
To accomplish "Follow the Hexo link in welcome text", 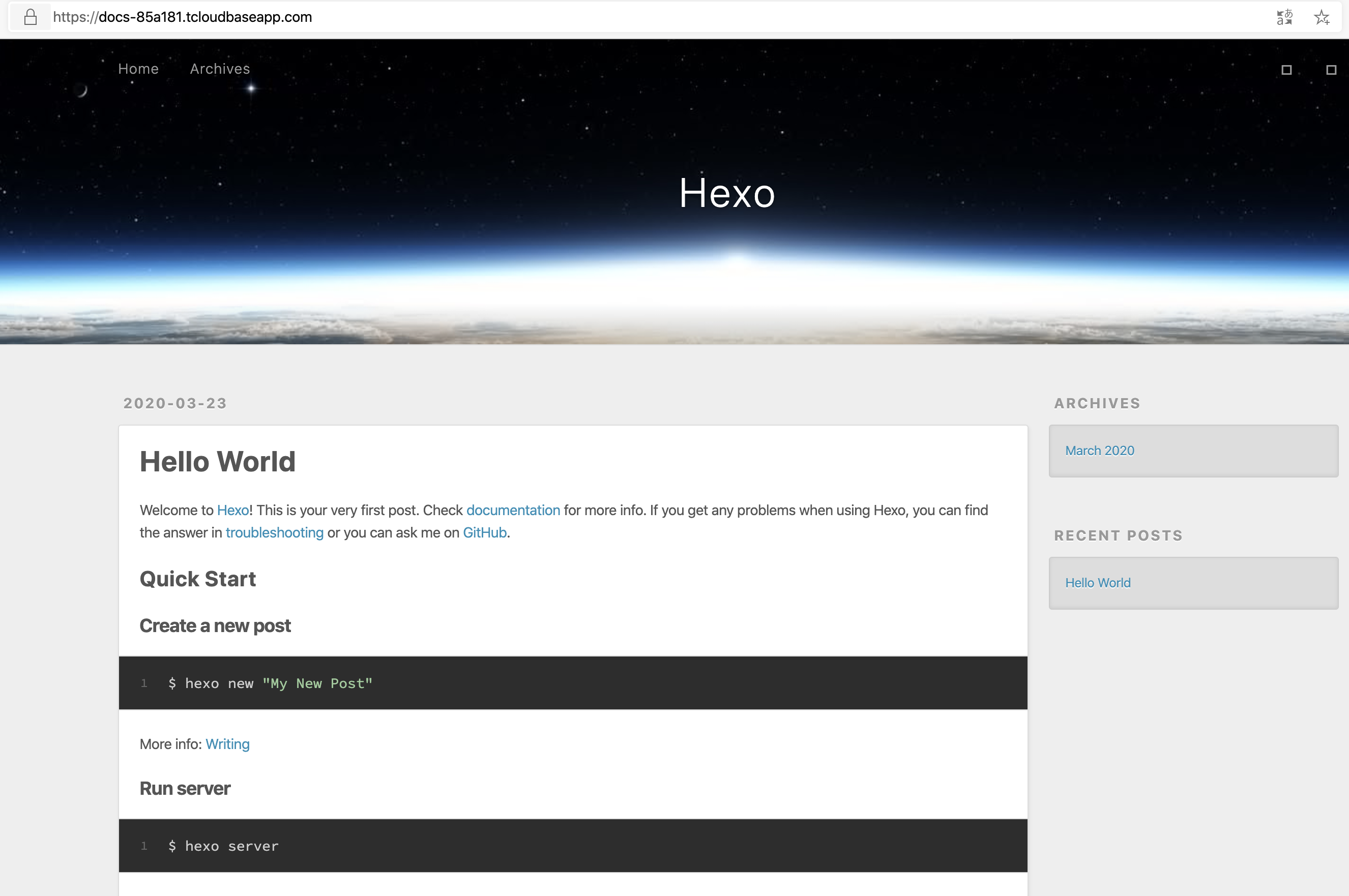I will (x=232, y=510).
